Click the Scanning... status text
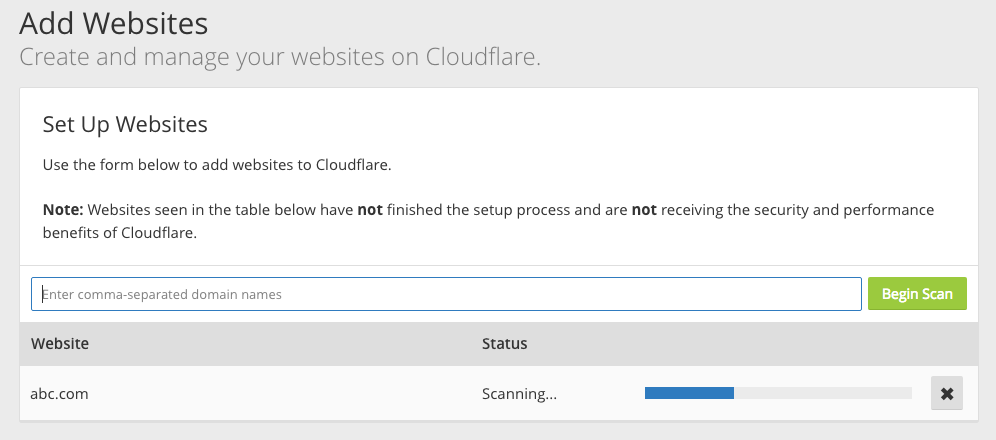996x440 pixels. [519, 394]
